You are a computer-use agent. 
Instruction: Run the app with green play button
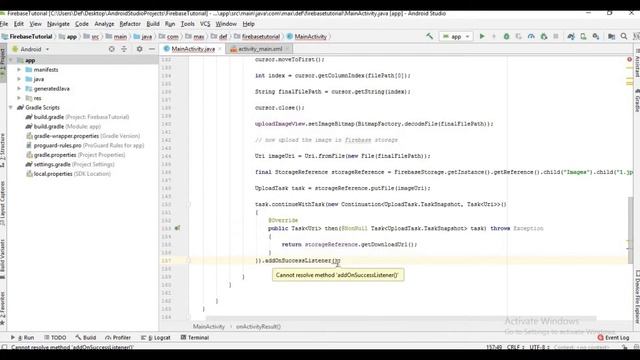point(482,36)
